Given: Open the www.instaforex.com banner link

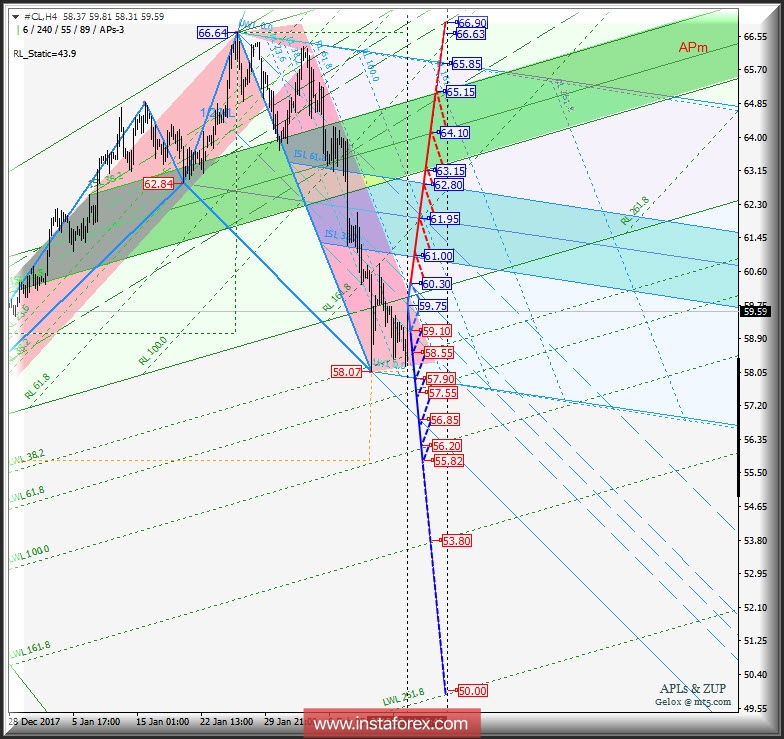Looking at the screenshot, I should pos(392,724).
